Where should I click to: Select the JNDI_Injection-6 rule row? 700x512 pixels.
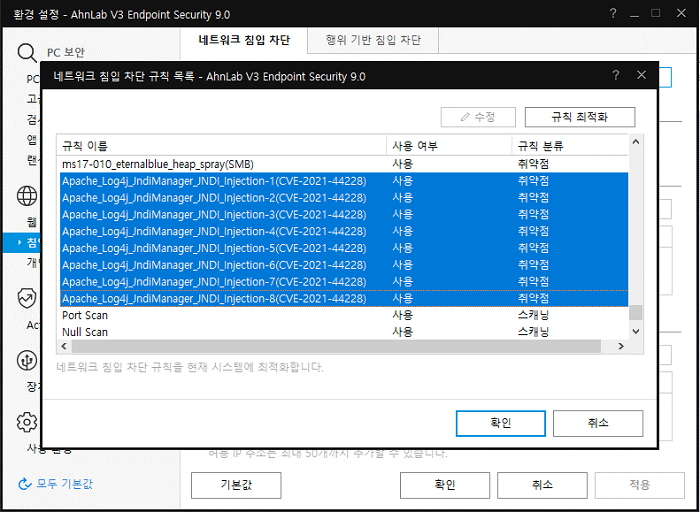click(x=342, y=265)
